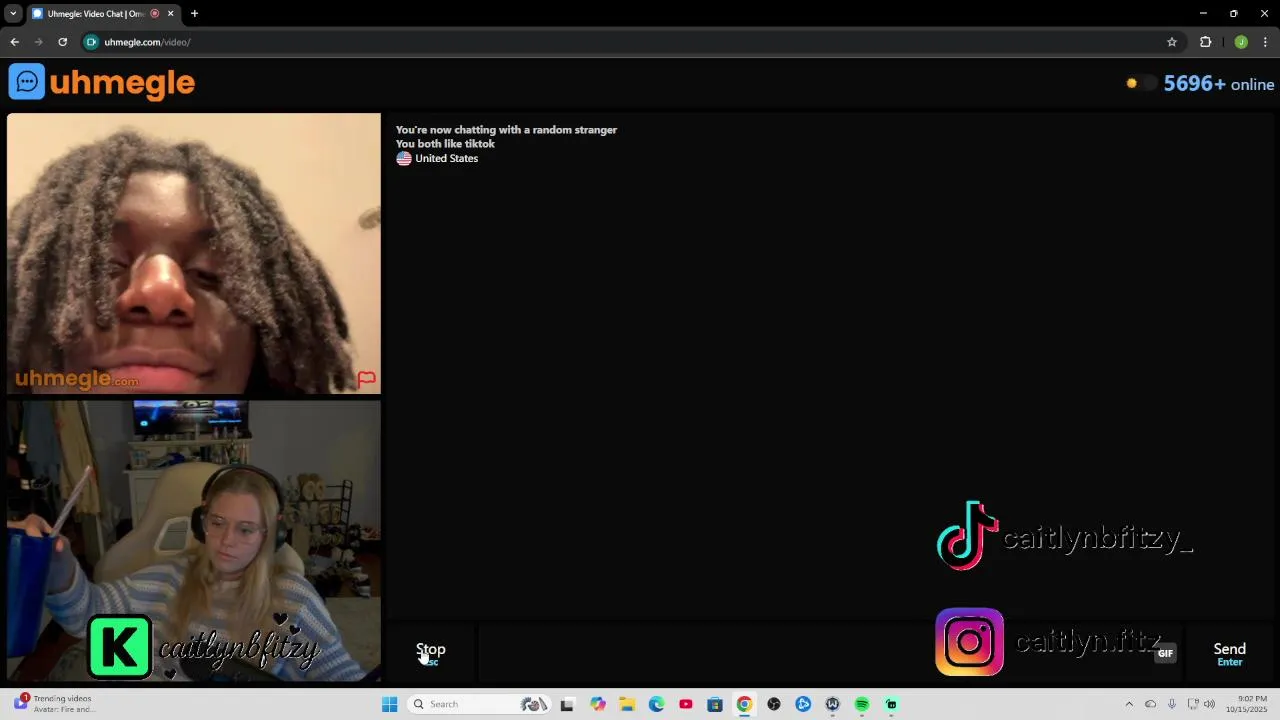Open Spotify from the taskbar
1280x720 pixels.
pos(862,704)
